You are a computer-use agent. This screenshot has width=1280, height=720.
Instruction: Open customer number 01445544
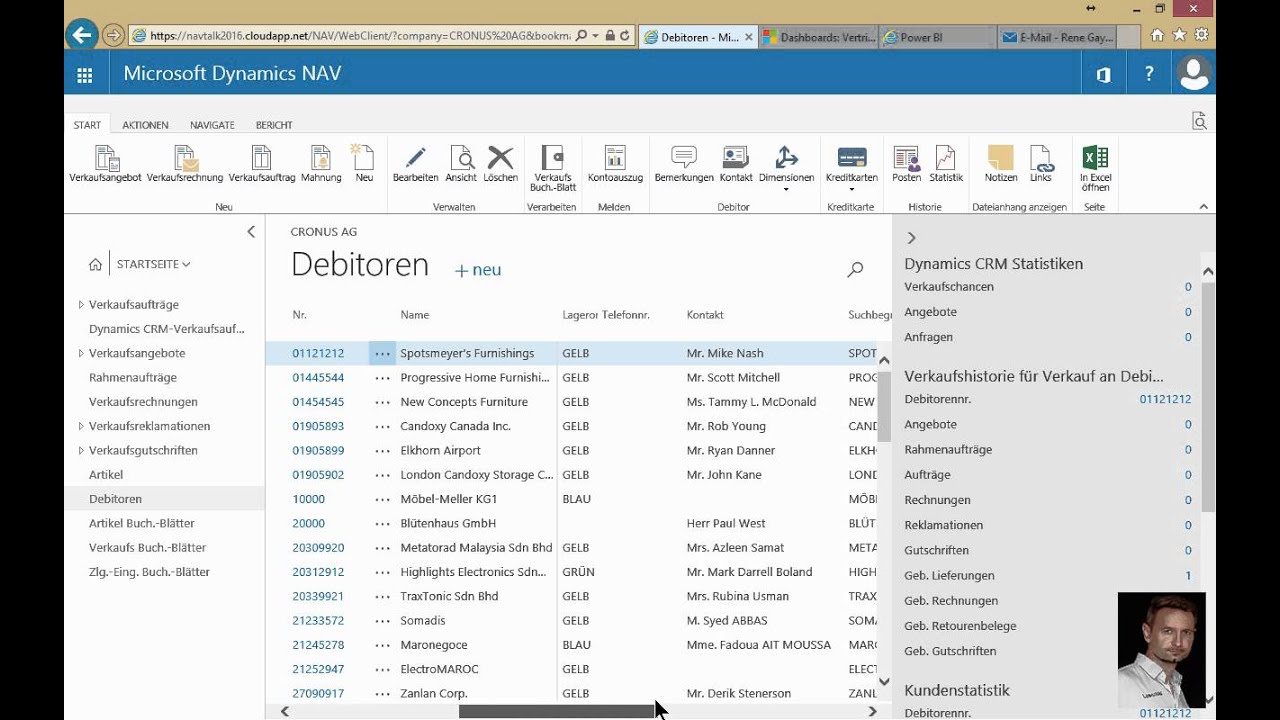tap(318, 378)
